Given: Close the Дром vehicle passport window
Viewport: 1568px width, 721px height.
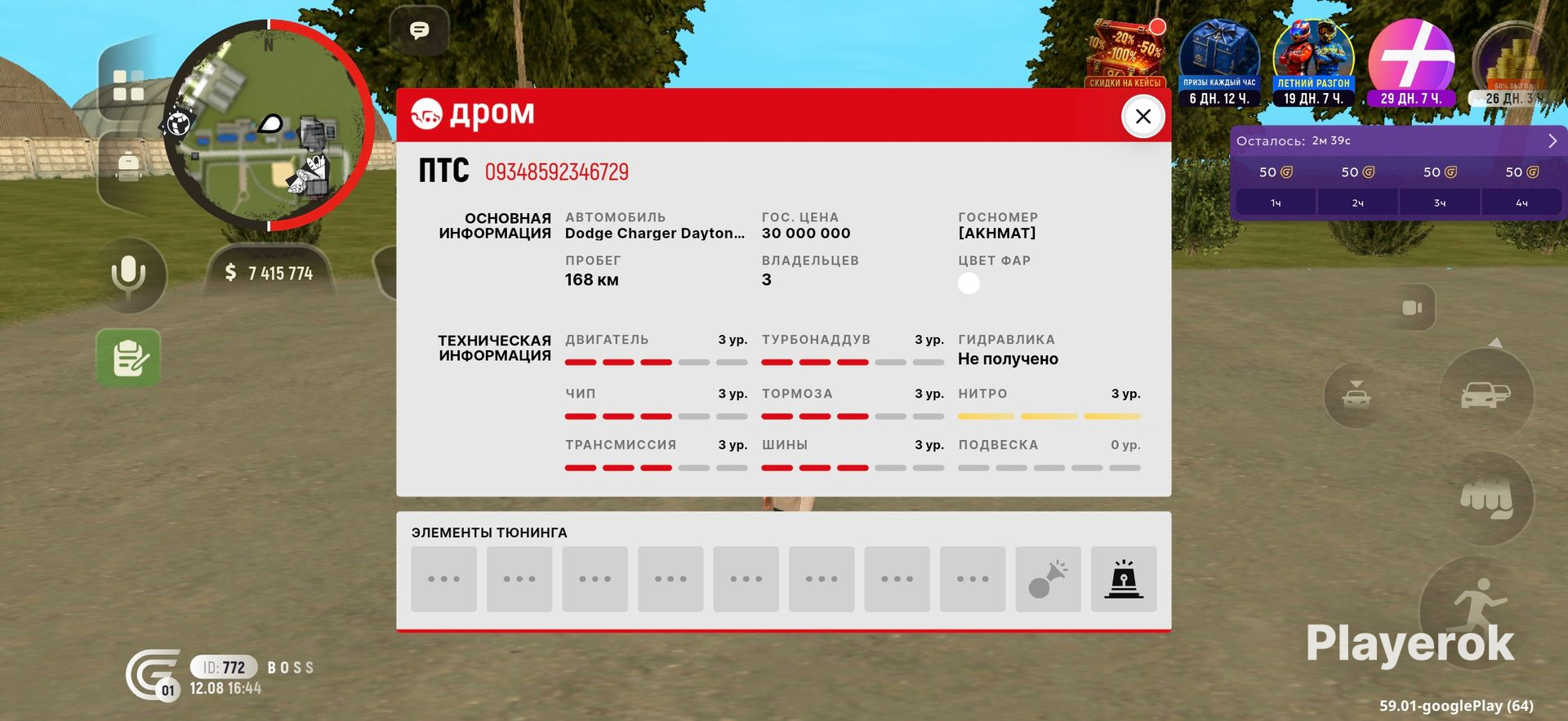Looking at the screenshot, I should (1143, 116).
